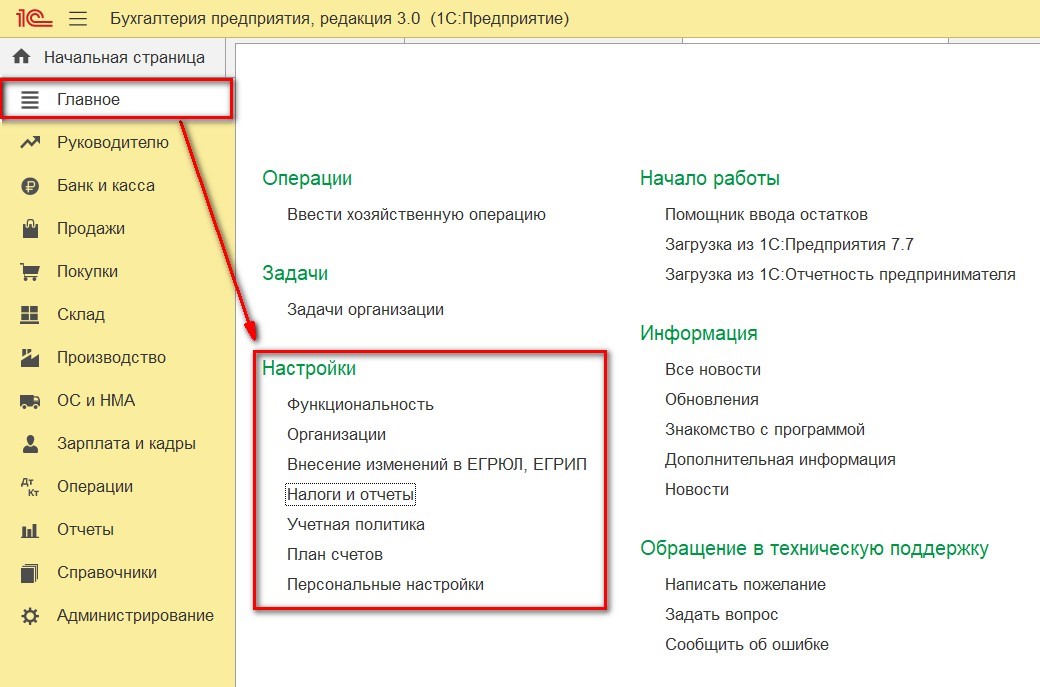This screenshot has height=687, width=1040.
Task: Click the home icon of Начальная страница
Action: (21, 56)
